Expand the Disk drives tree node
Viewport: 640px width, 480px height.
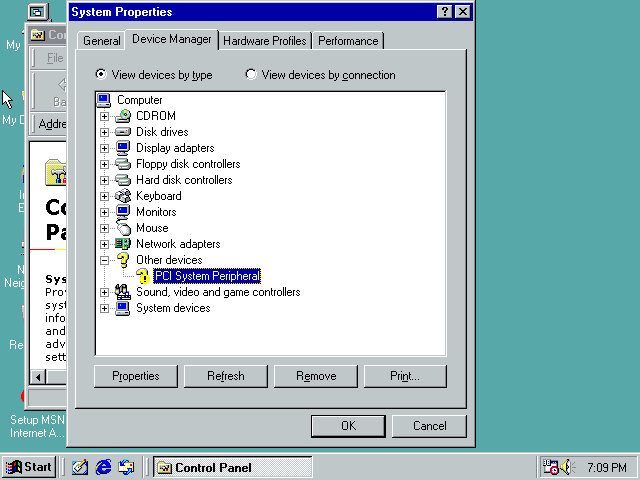(x=104, y=132)
